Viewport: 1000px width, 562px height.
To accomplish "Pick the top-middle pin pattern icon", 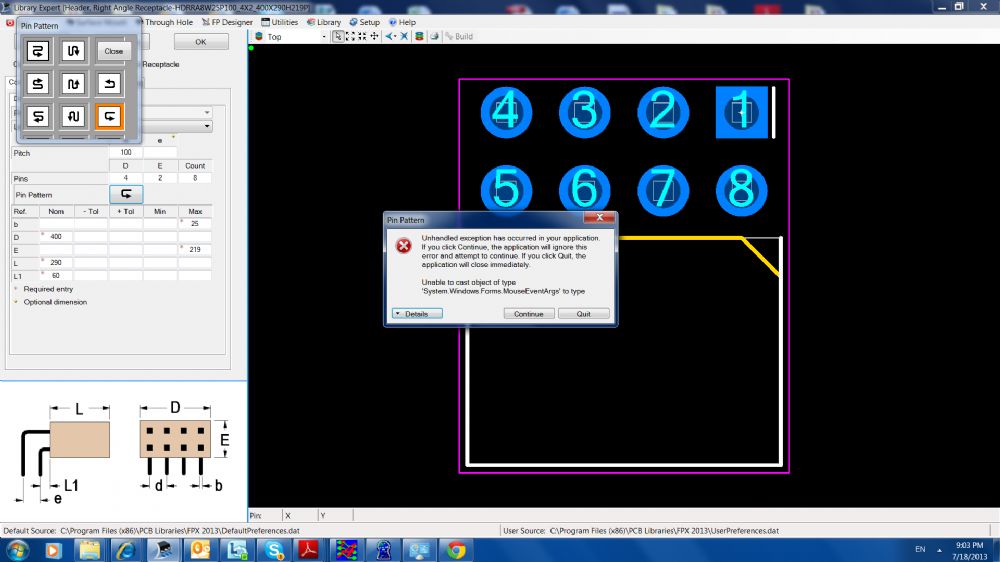I will coord(73,51).
